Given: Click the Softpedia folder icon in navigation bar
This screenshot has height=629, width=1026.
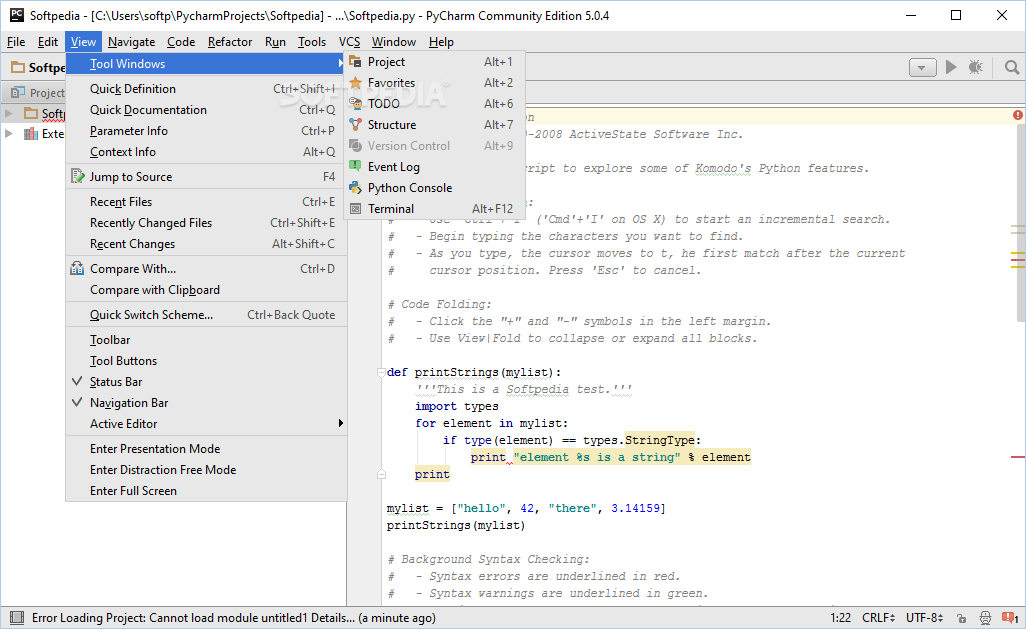Looking at the screenshot, I should (18, 67).
